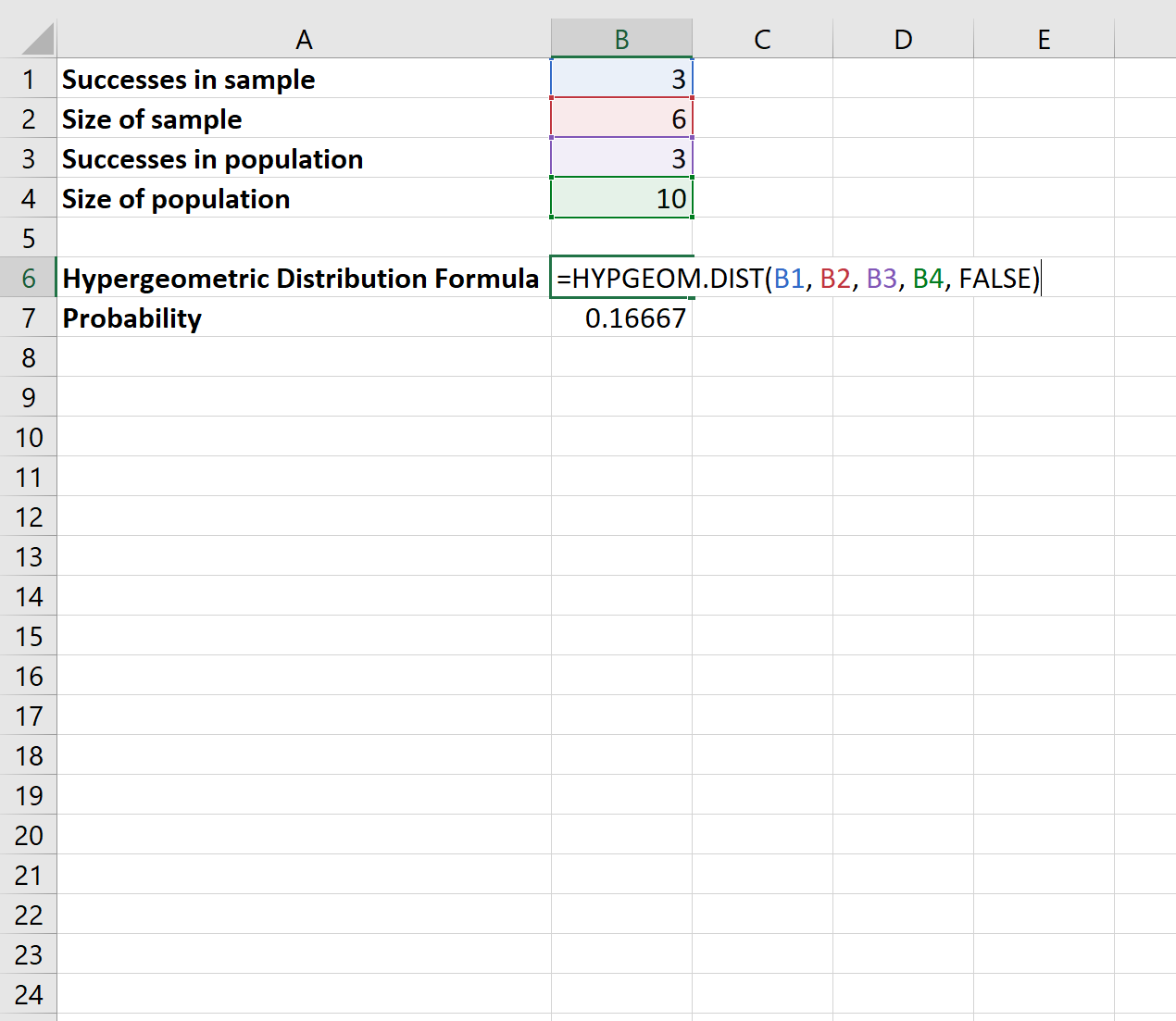Click the column E header

coord(1044,39)
